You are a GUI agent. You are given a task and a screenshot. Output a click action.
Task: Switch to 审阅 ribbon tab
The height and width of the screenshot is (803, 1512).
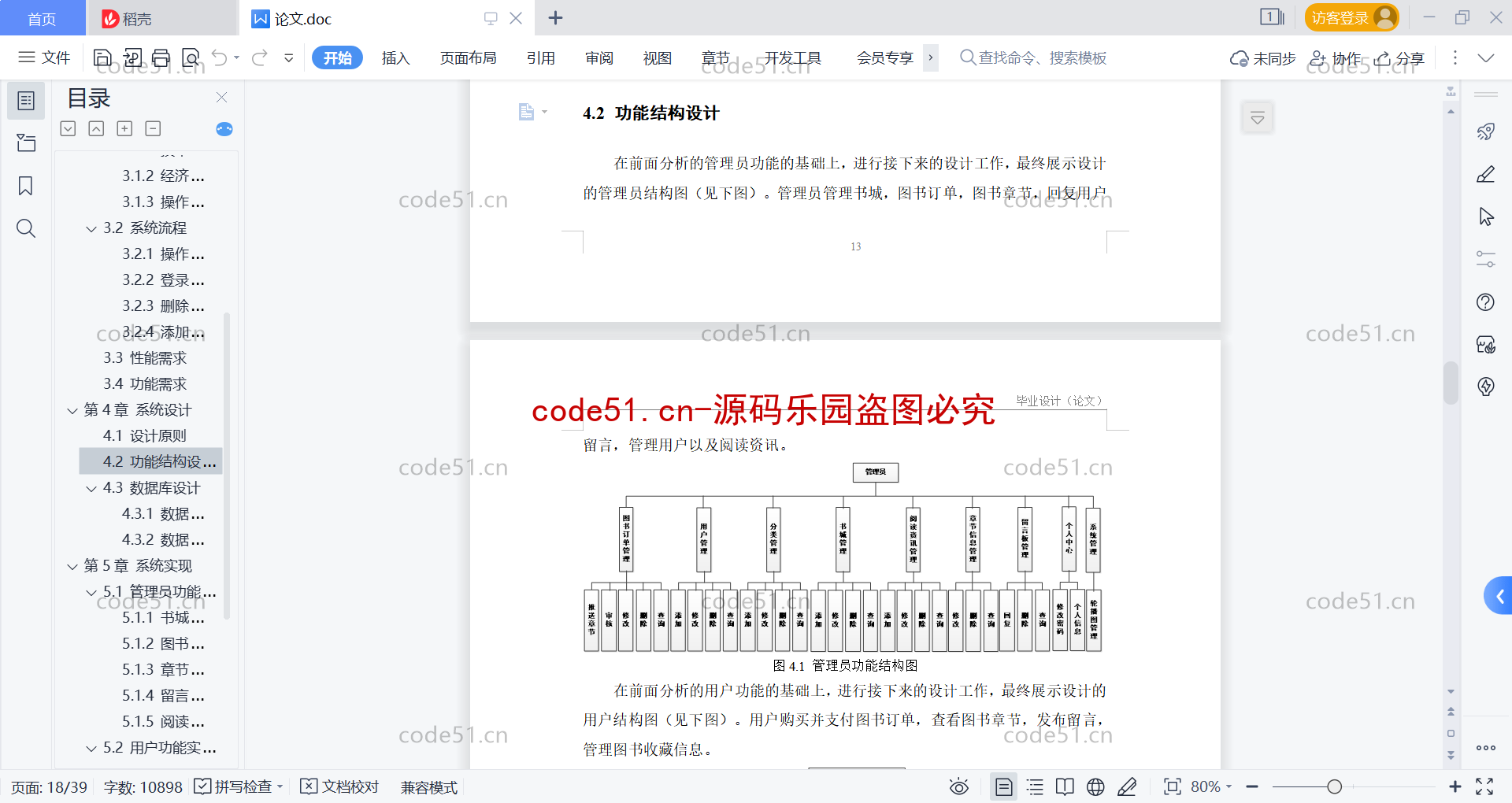pos(599,57)
